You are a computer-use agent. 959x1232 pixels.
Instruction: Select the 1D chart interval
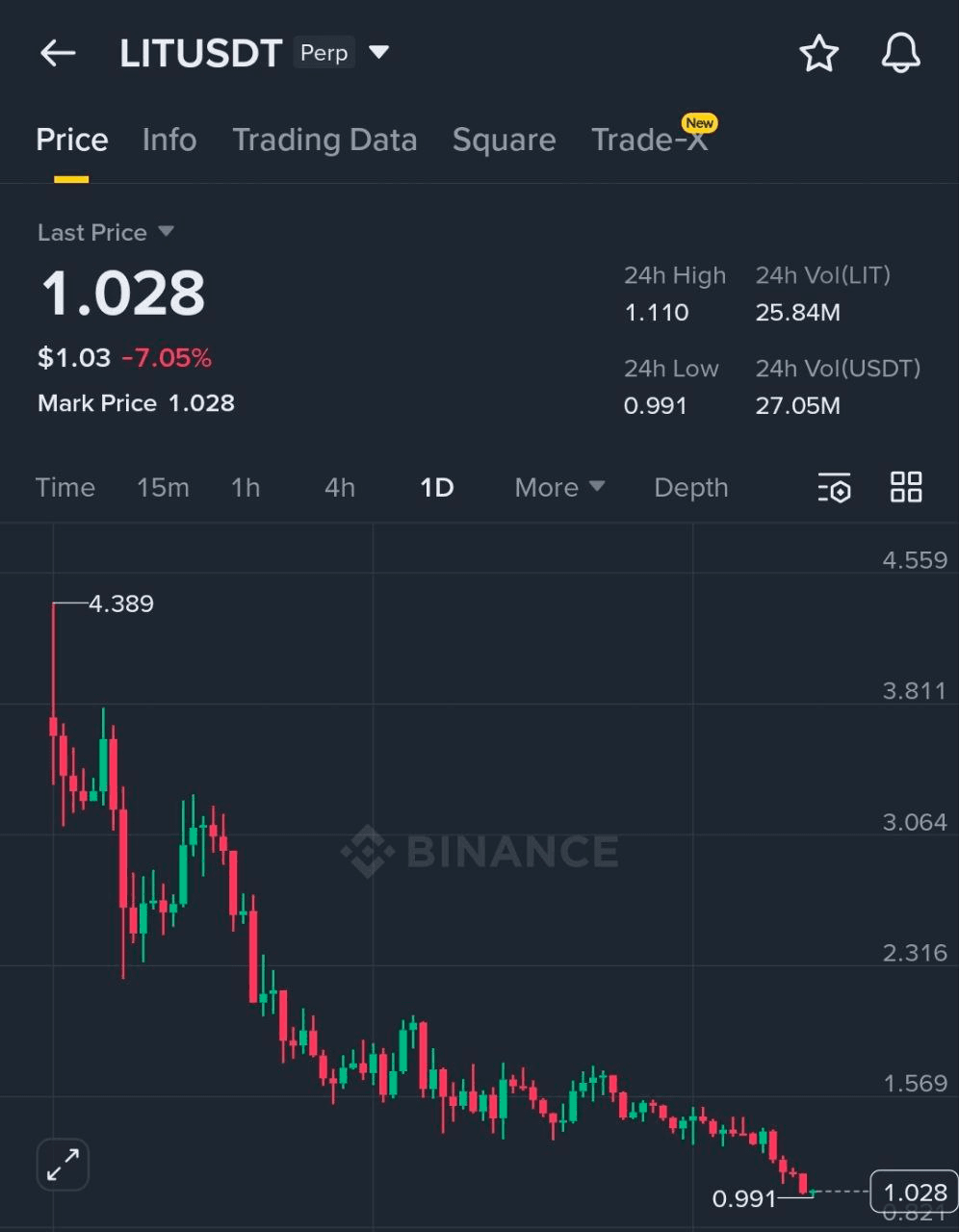pos(436,488)
